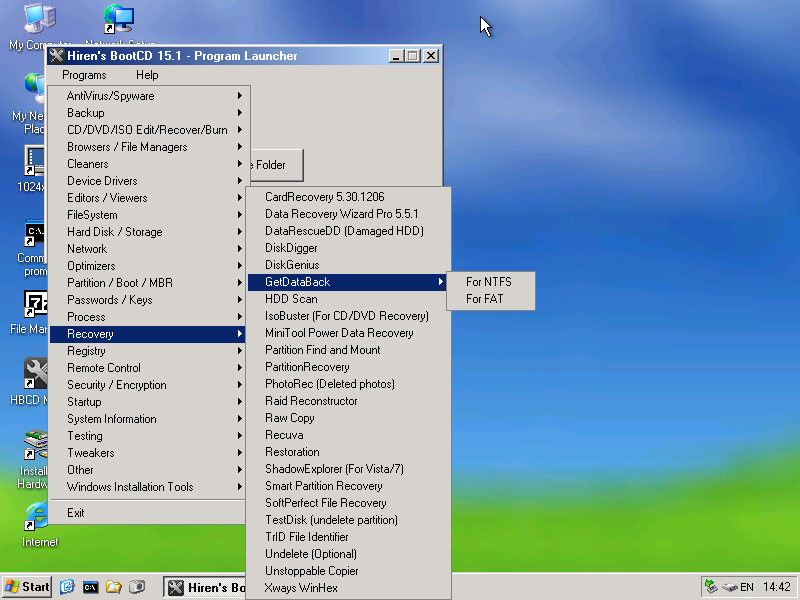The image size is (800, 600).
Task: Switch to Hiren's BootCD taskbar button
Action: tap(205, 588)
